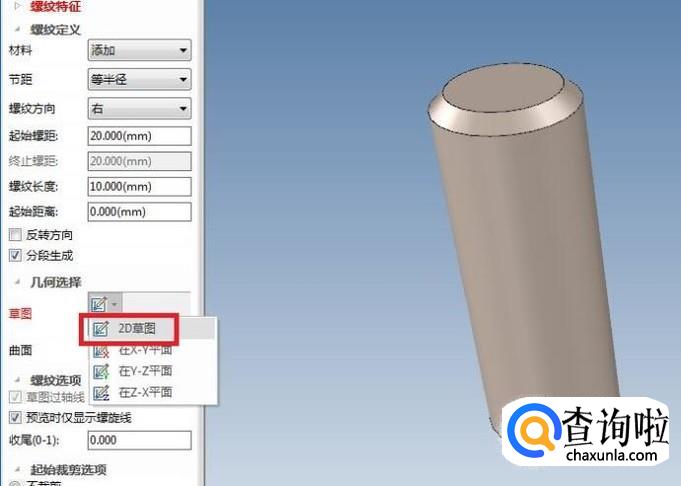Click the 起始距离 value field
681x486 pixels.
tap(139, 212)
